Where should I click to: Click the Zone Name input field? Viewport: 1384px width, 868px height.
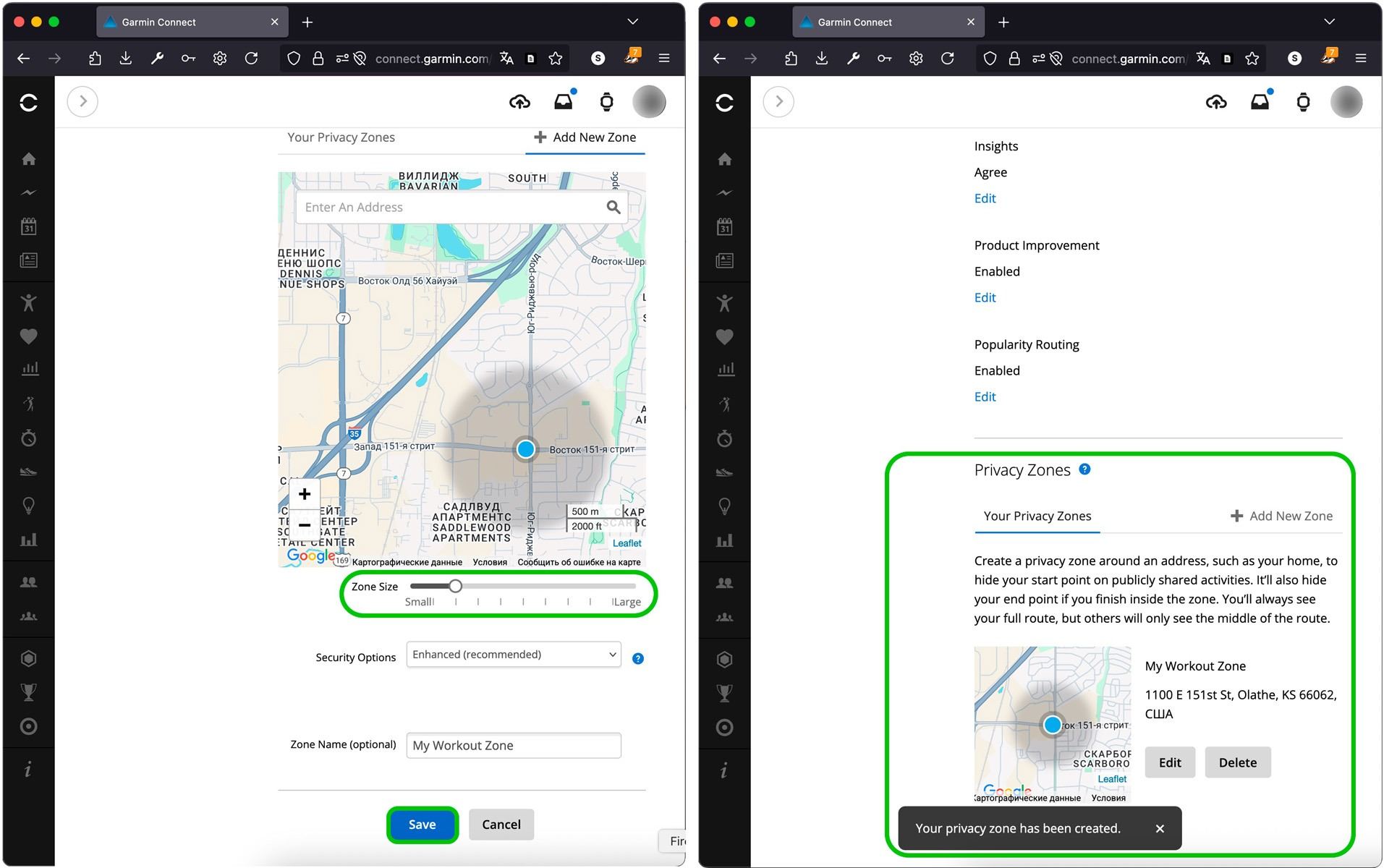[x=513, y=745]
